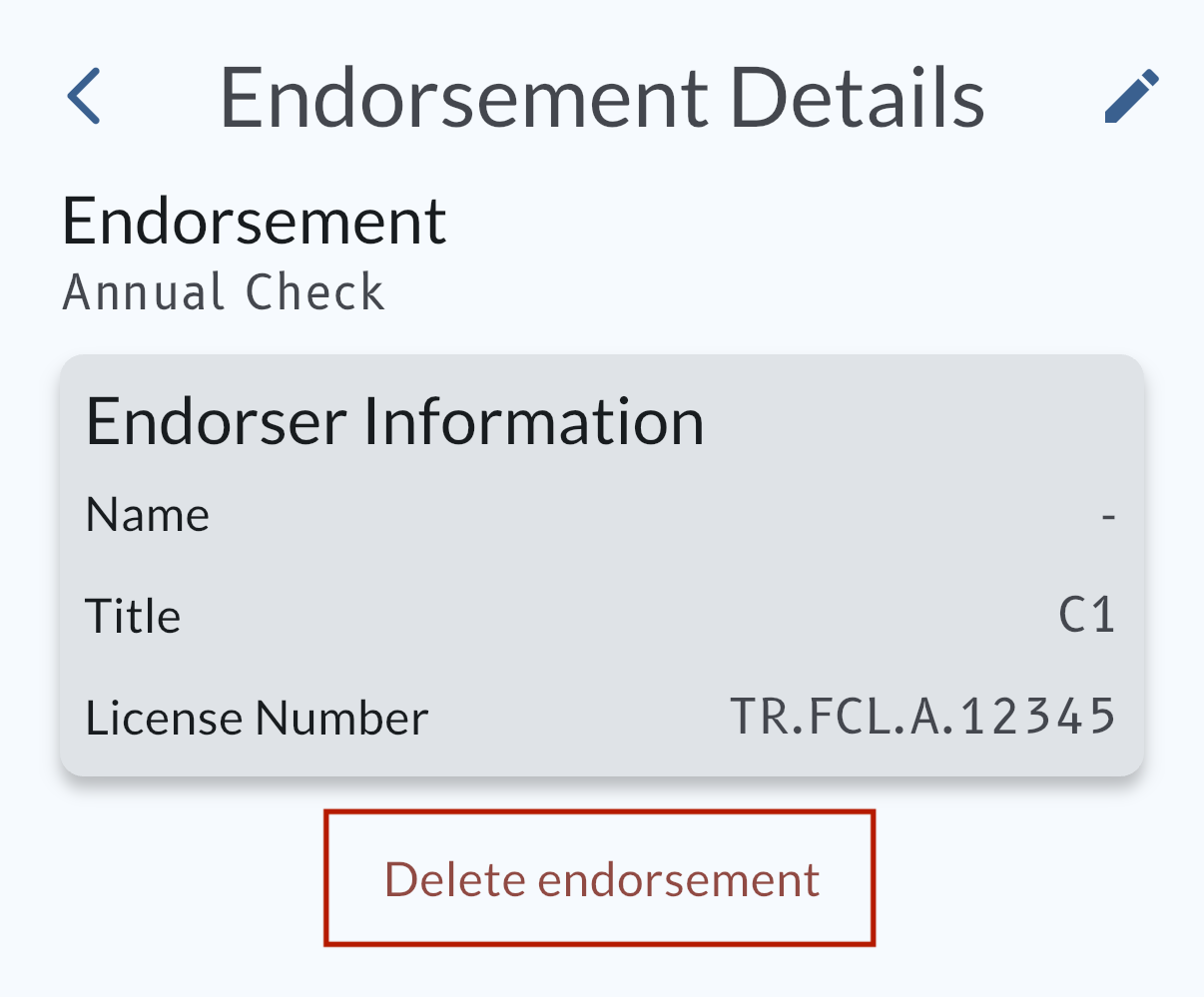Tap the word Annual below Endorsement
Screen dimensions: 1204x997
[144, 293]
